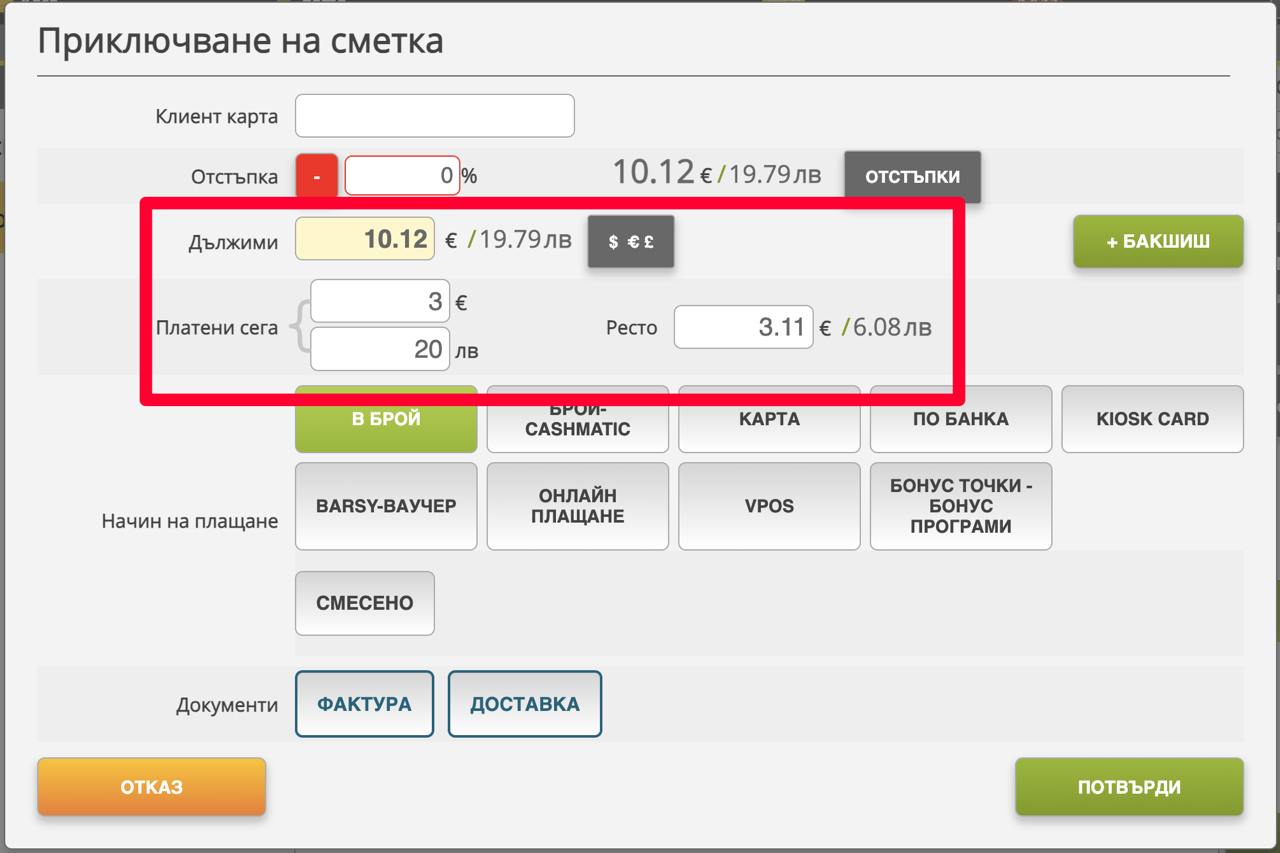
Task: Select БОНУС ТОЧКИ - БОНУС ПРОГРАМИ option
Action: 960,506
